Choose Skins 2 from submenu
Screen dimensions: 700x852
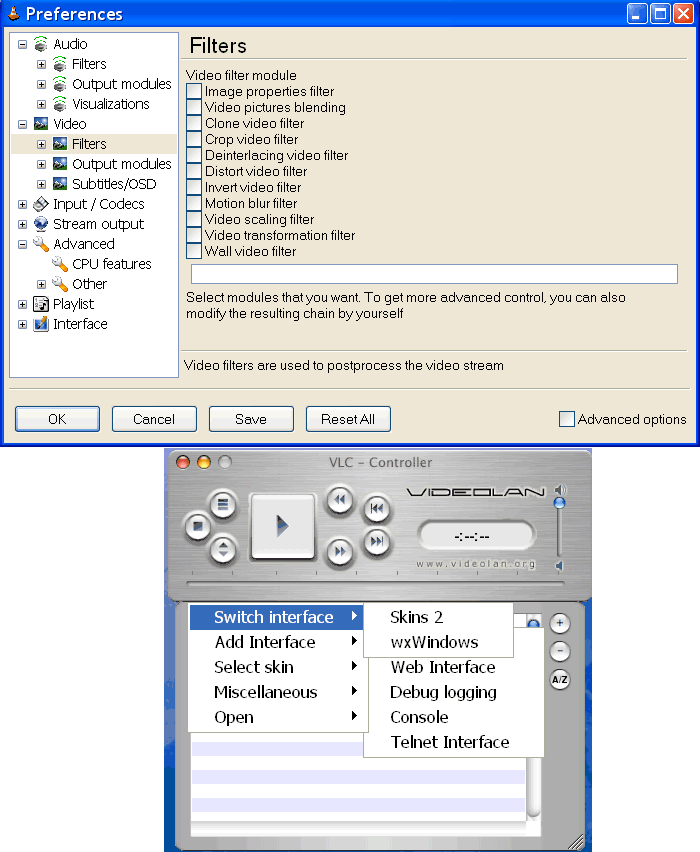(438, 617)
